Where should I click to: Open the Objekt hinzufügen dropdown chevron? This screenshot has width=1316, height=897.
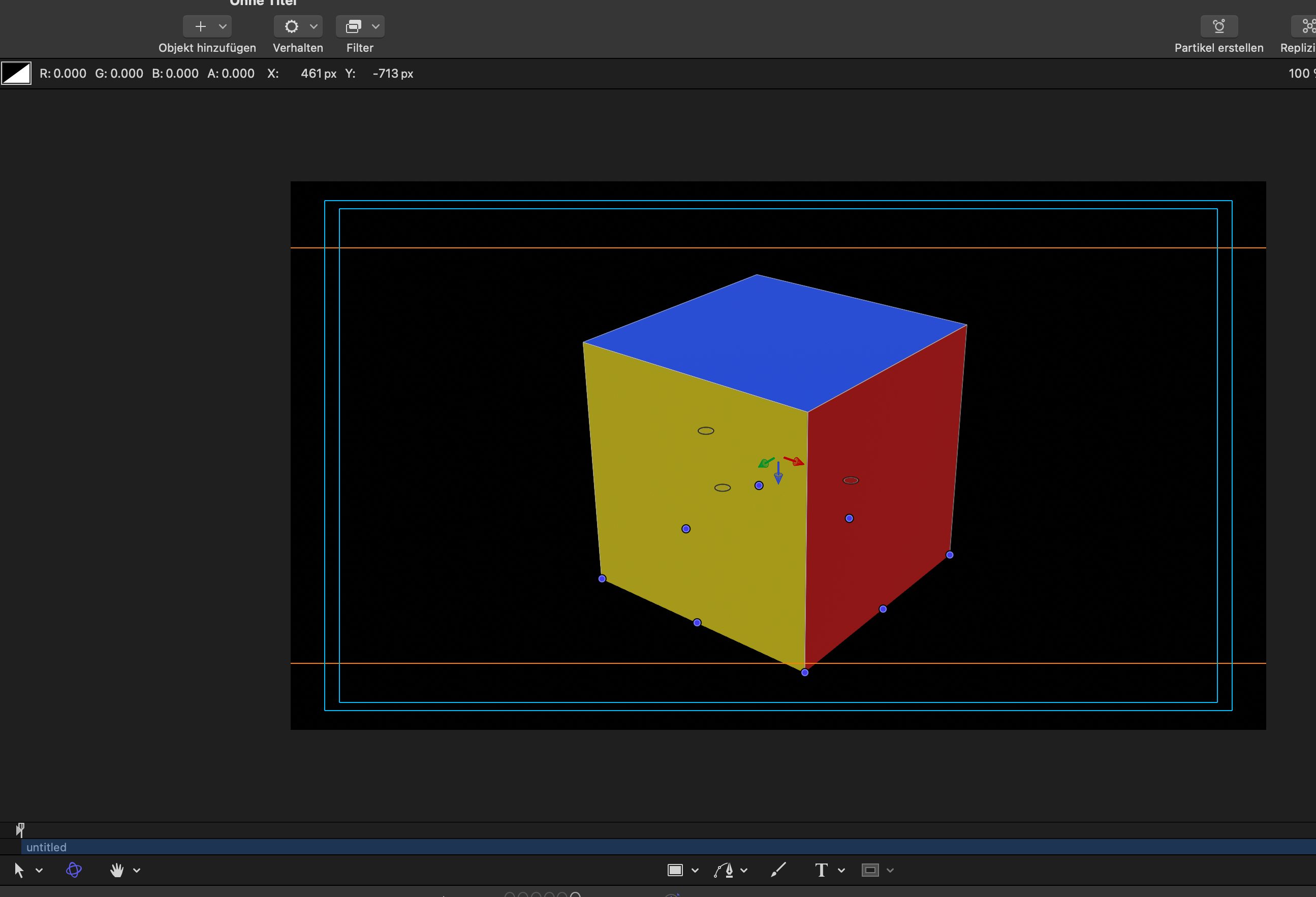tap(223, 26)
